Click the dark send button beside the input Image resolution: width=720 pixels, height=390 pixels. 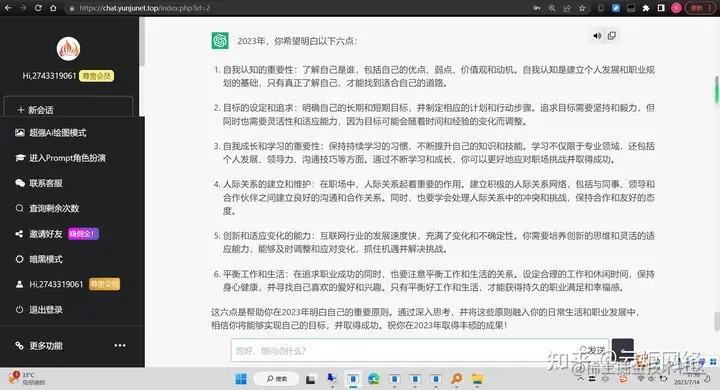click(x=623, y=350)
